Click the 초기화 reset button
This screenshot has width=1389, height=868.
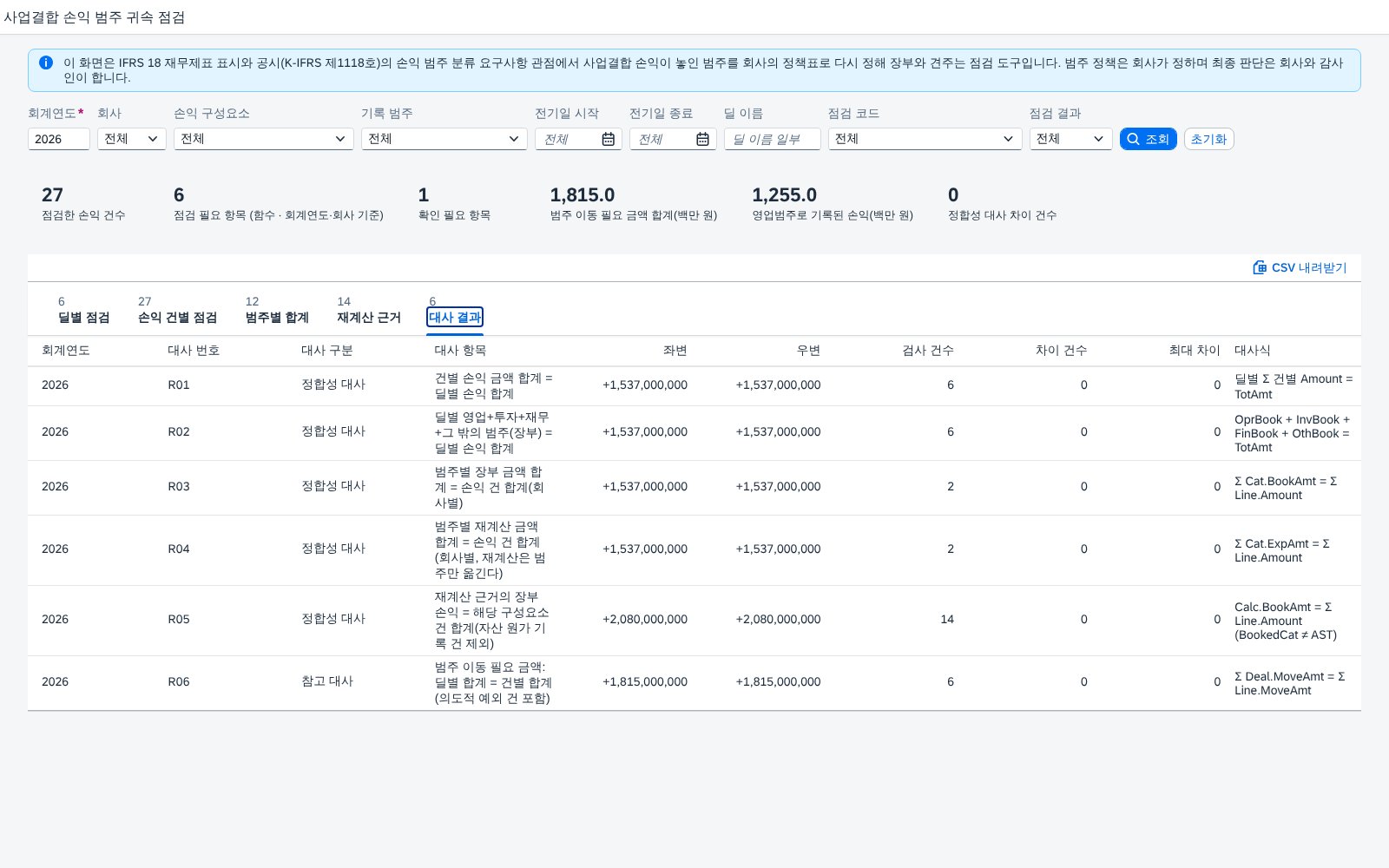coord(1208,139)
